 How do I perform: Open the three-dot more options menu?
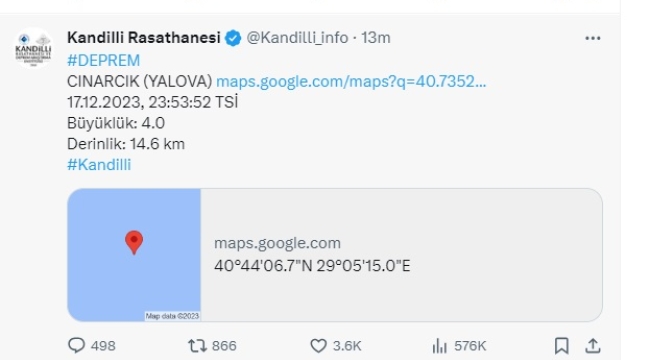[x=593, y=38]
